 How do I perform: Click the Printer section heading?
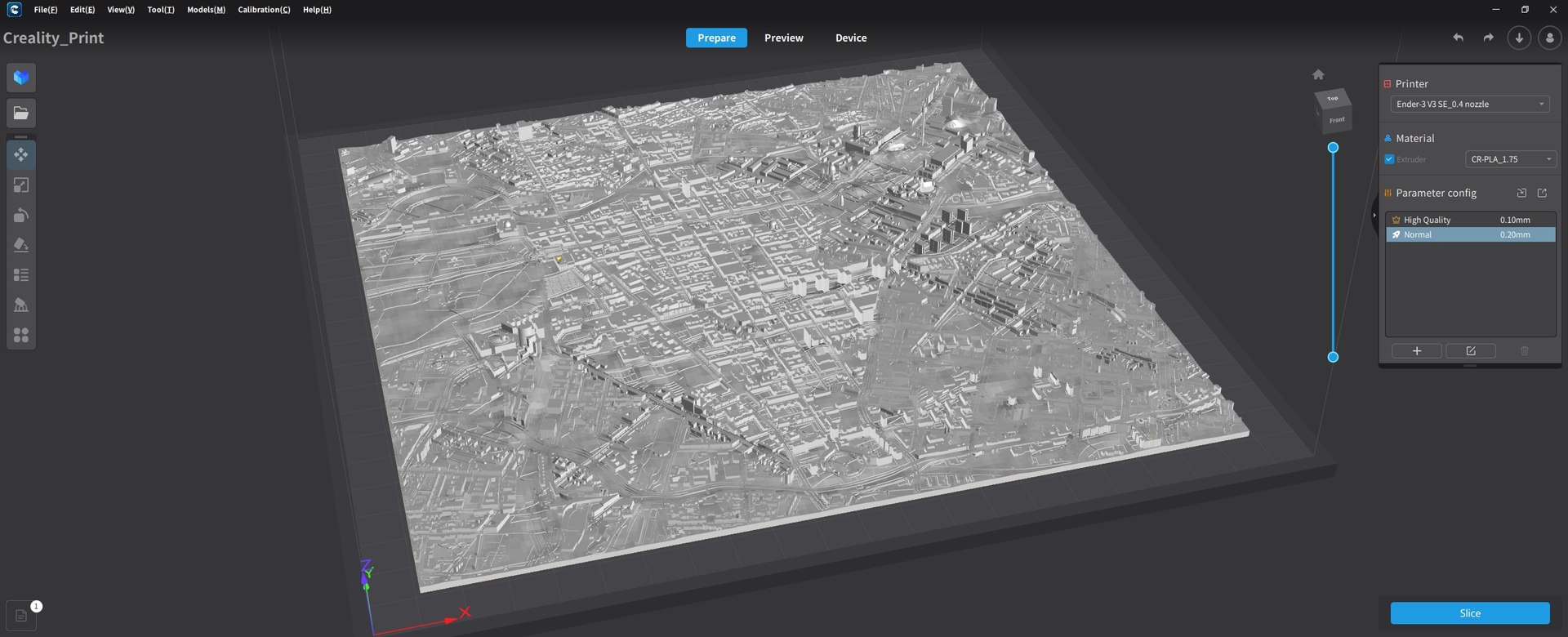[x=1412, y=84]
